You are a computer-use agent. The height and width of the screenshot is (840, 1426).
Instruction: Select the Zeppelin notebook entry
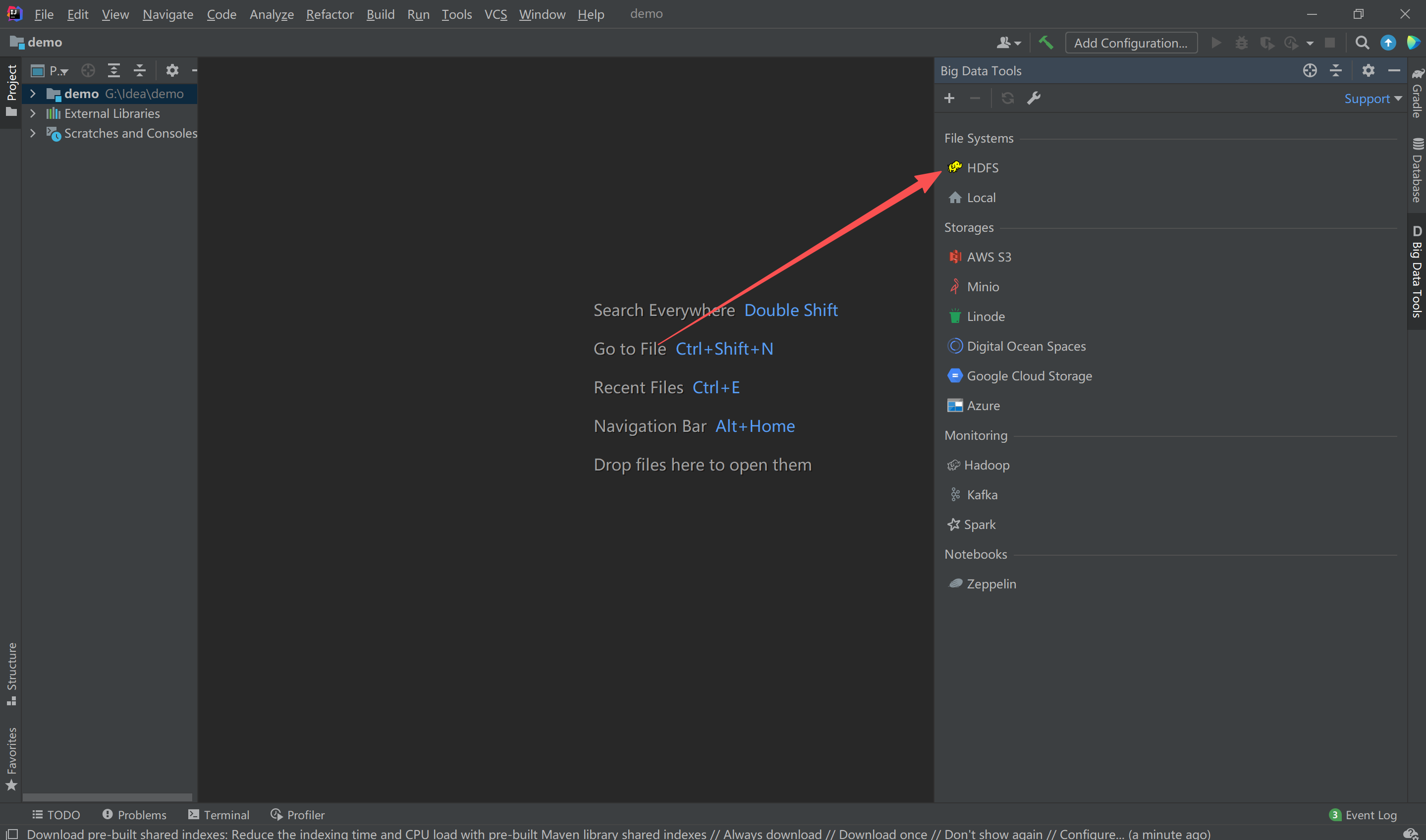coord(991,583)
